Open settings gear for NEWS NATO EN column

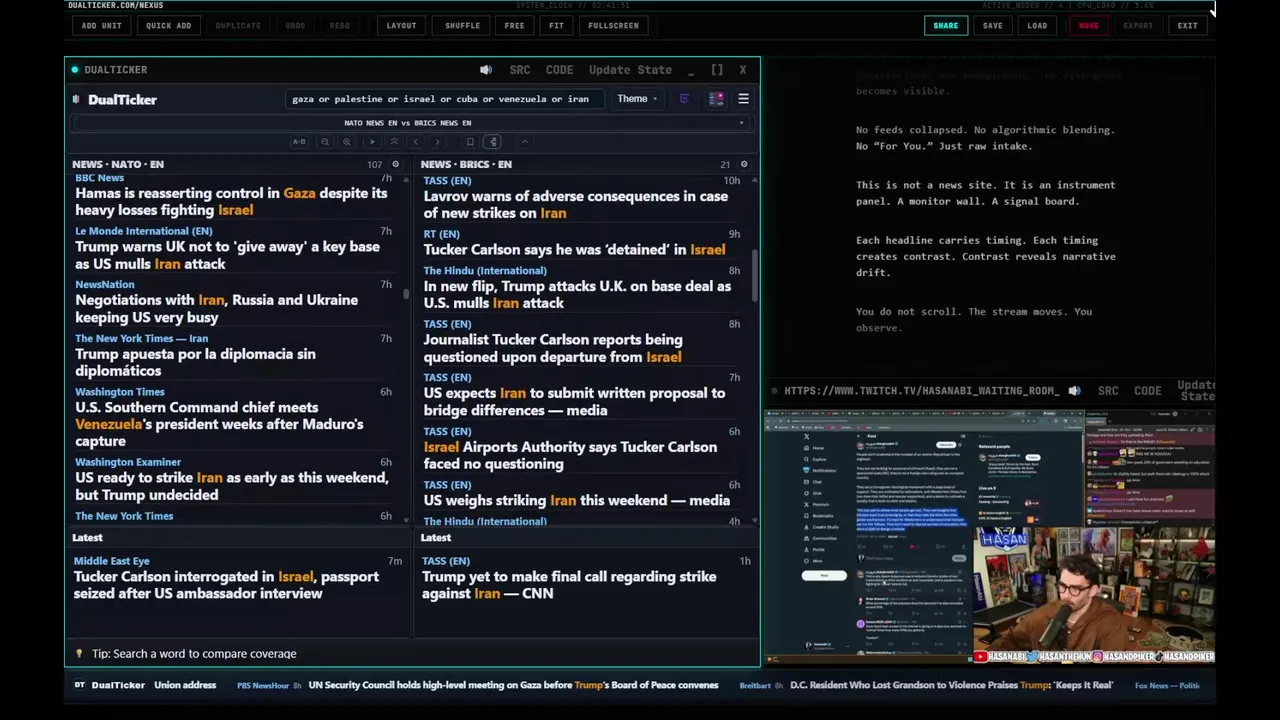point(395,164)
